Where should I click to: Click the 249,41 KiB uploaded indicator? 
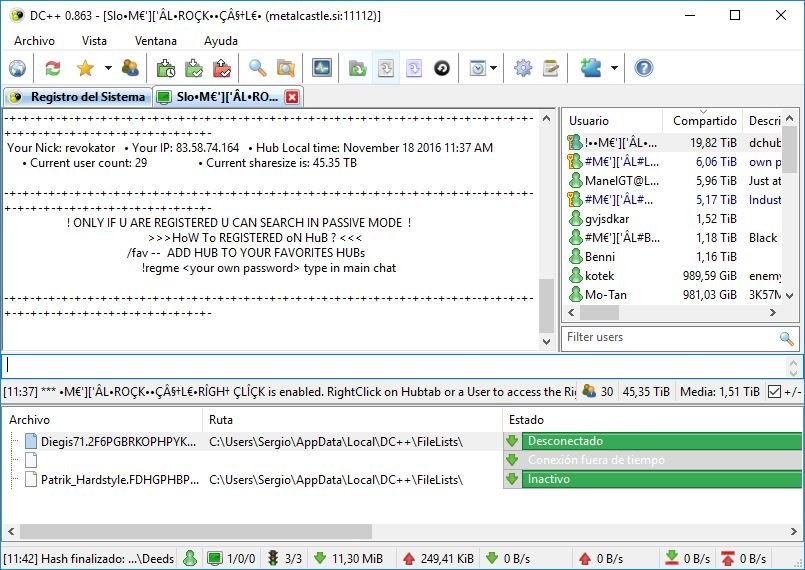tap(438, 558)
